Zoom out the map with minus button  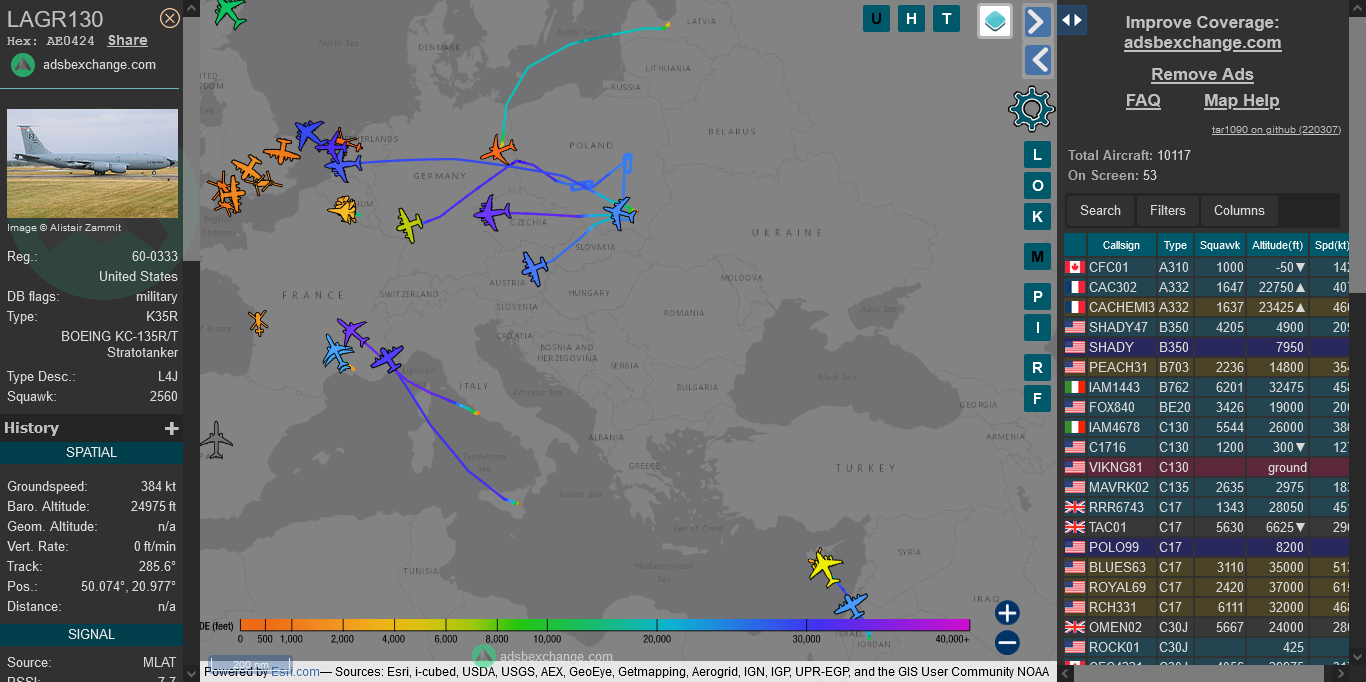pyautogui.click(x=1007, y=643)
